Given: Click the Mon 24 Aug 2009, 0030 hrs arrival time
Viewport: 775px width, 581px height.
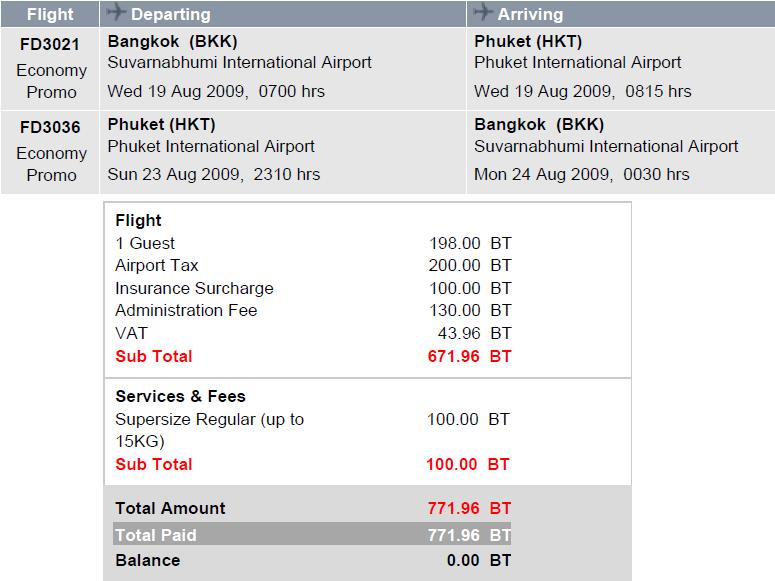Looking at the screenshot, I should (581, 175).
